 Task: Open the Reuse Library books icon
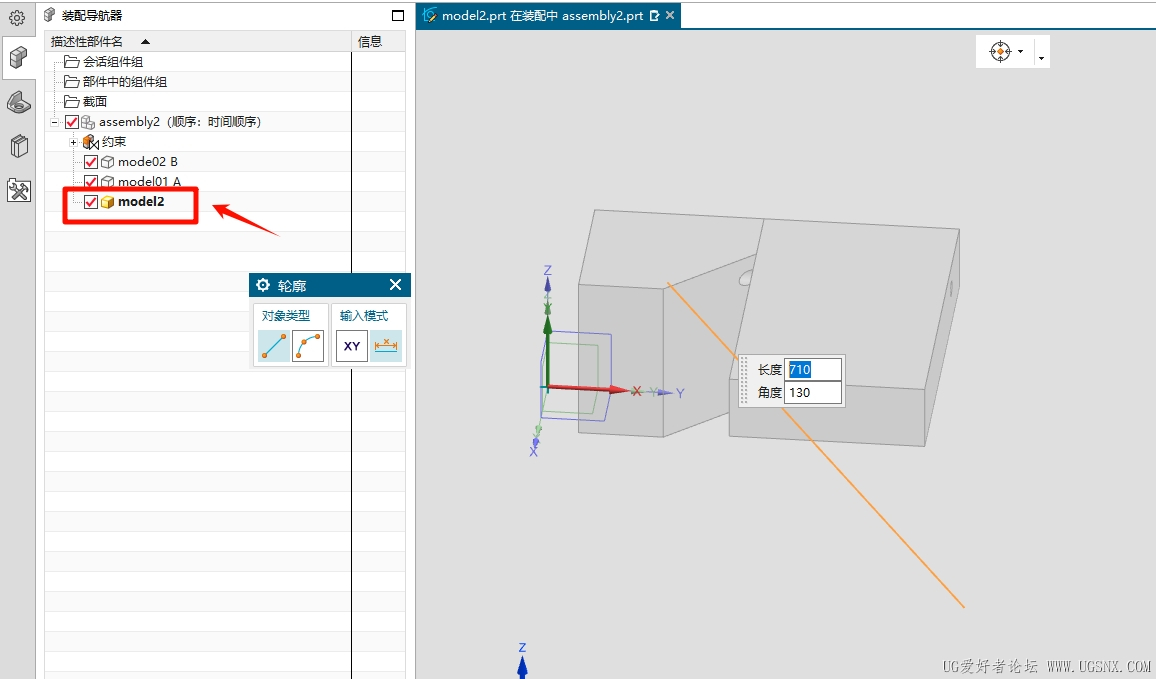(x=18, y=146)
